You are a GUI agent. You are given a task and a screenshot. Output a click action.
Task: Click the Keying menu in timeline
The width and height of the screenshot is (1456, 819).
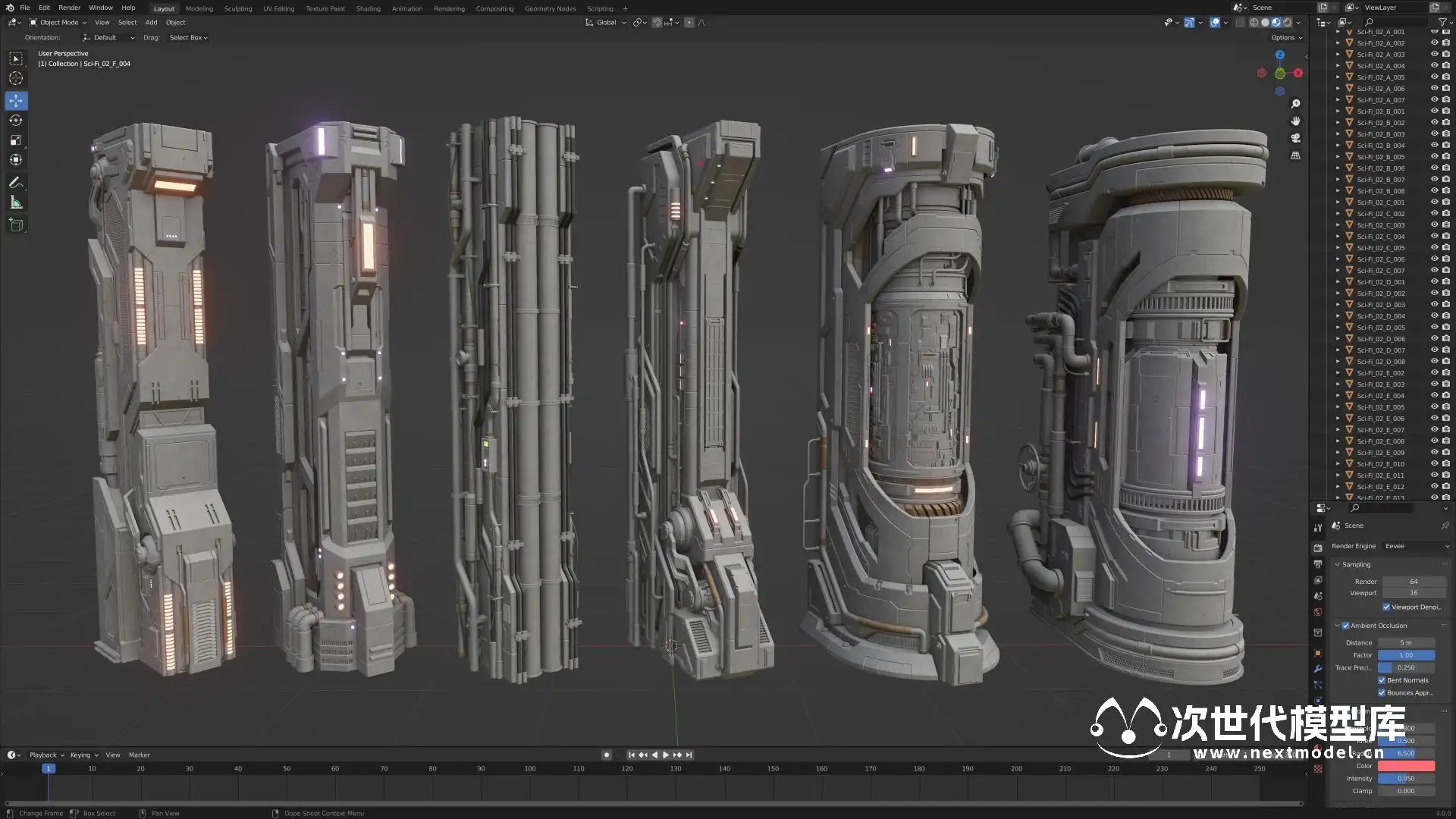click(x=80, y=755)
